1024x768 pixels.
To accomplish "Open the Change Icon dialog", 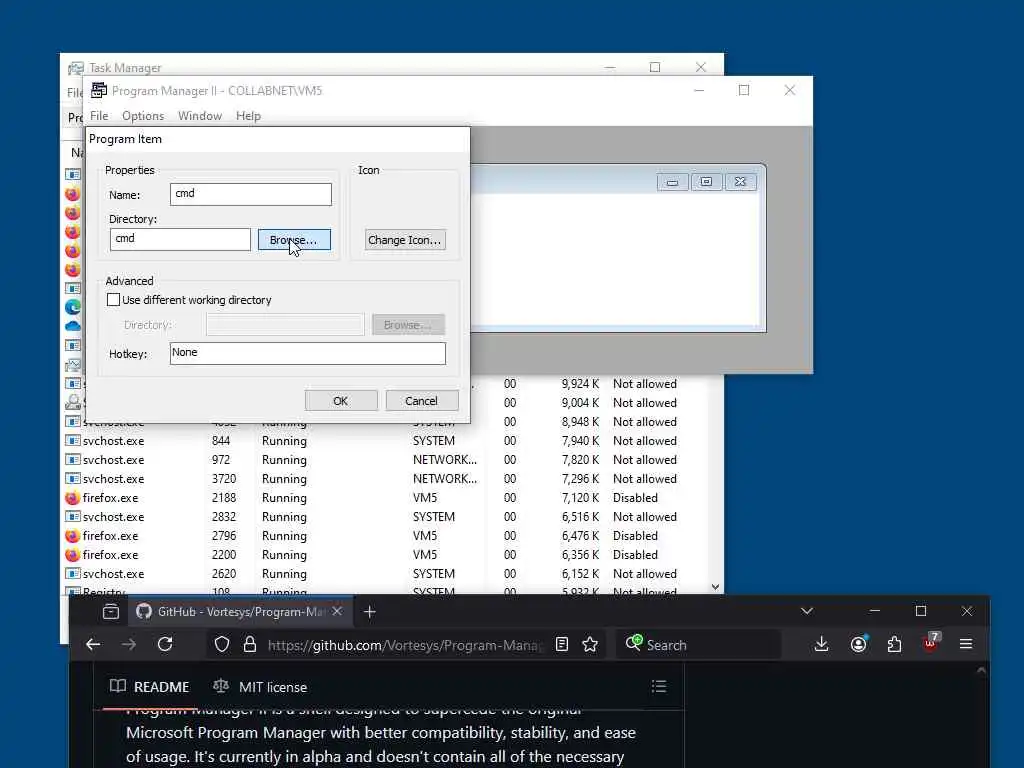I will (x=405, y=240).
